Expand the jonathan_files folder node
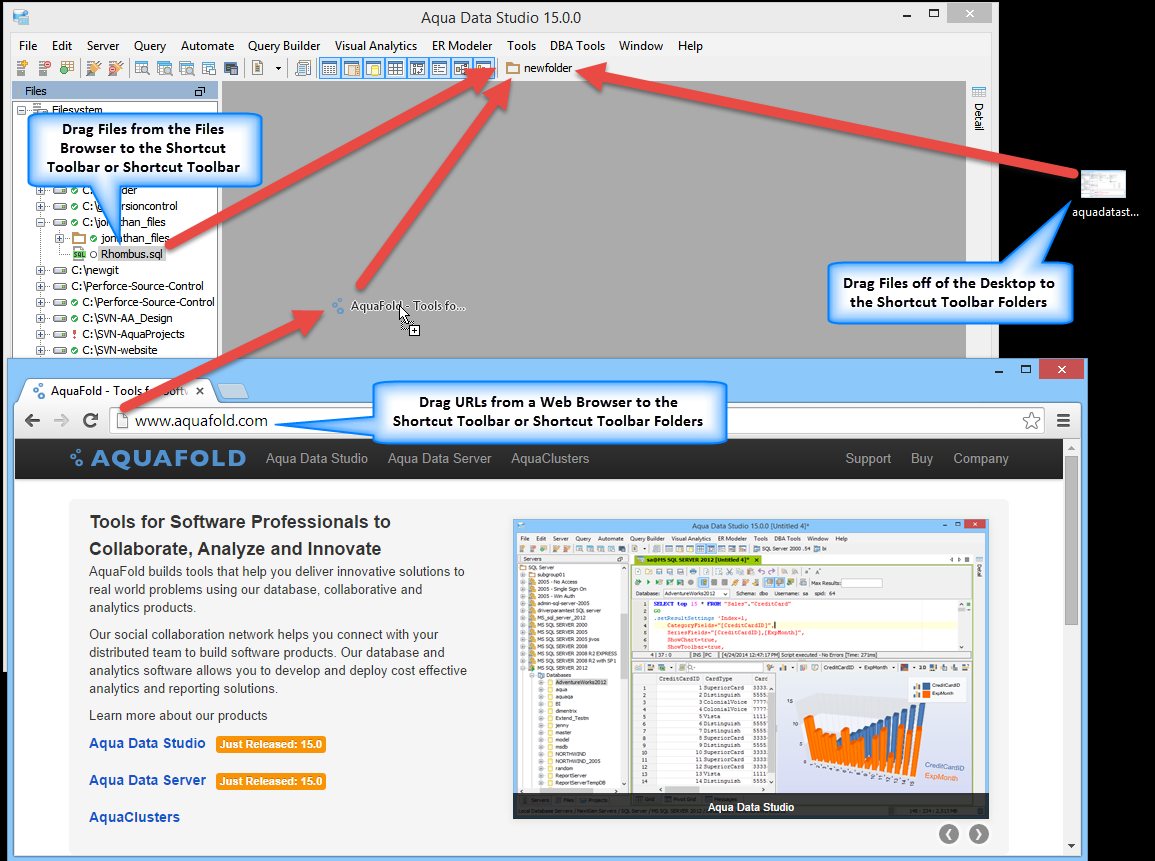 (x=60, y=238)
